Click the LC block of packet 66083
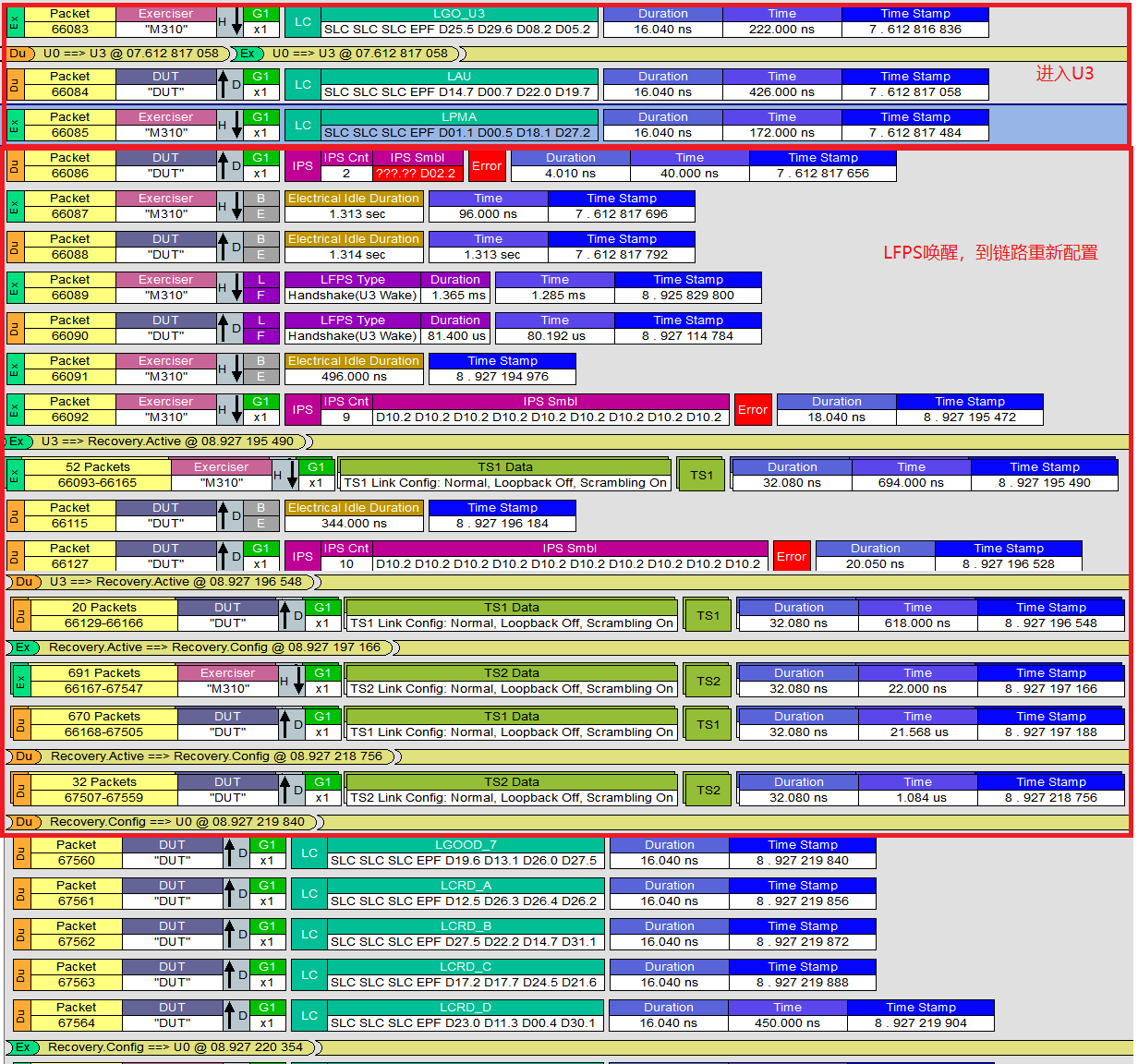 [x=302, y=22]
